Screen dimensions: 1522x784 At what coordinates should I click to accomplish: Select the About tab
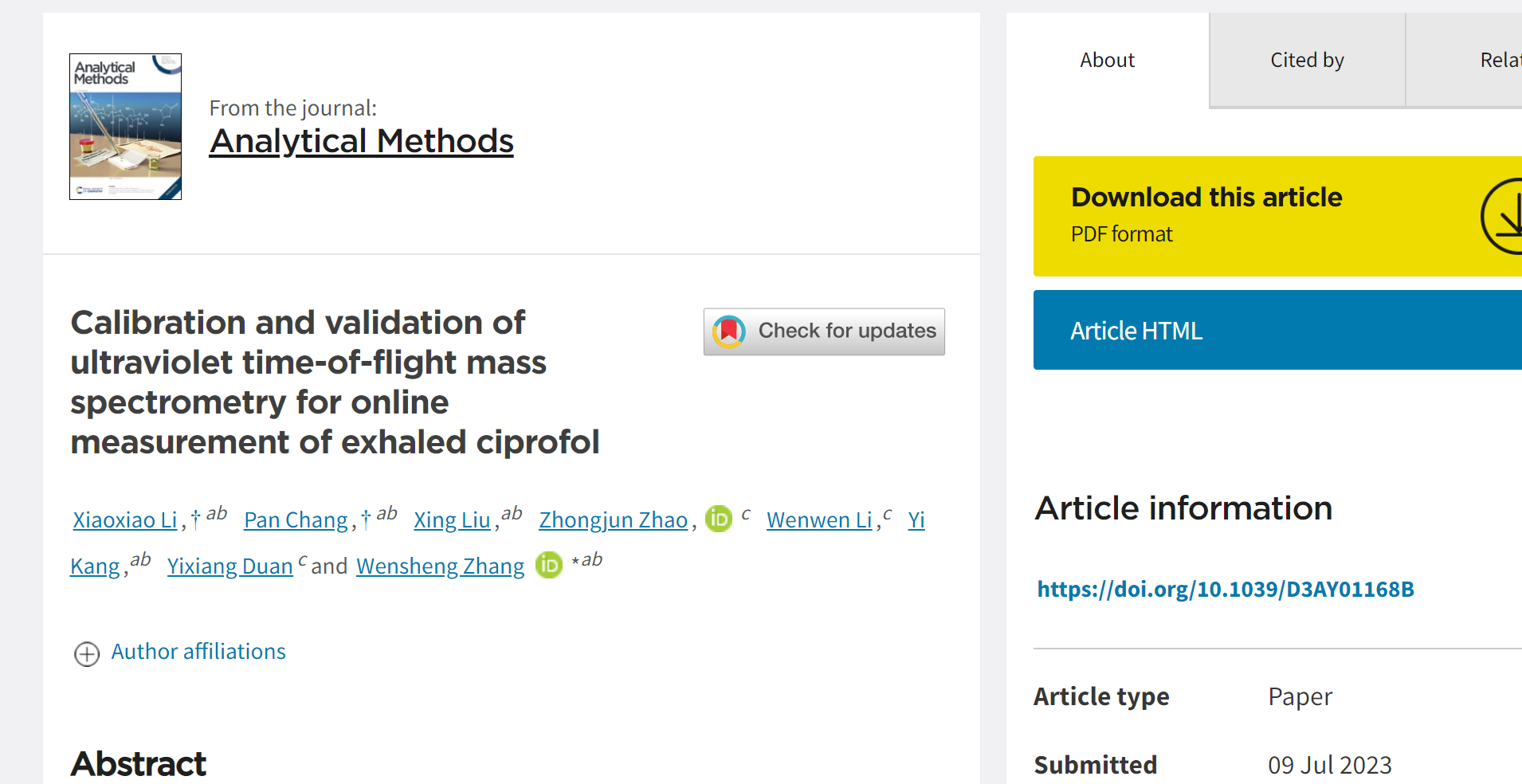click(x=1107, y=61)
